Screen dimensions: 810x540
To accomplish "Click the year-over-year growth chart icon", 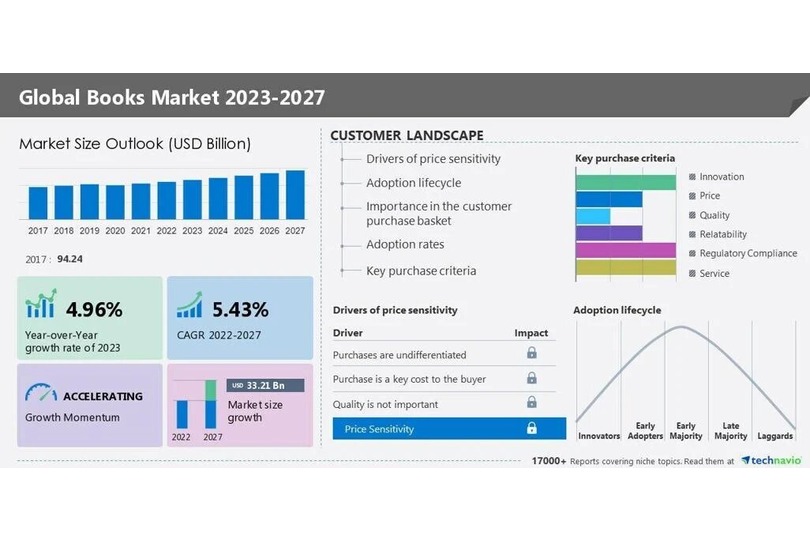I will (x=41, y=303).
